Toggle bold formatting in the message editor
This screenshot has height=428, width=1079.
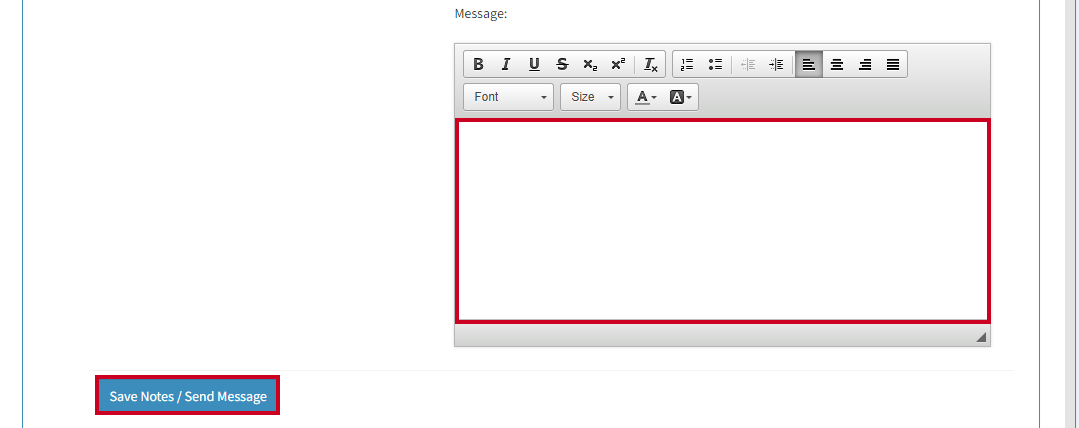478,64
